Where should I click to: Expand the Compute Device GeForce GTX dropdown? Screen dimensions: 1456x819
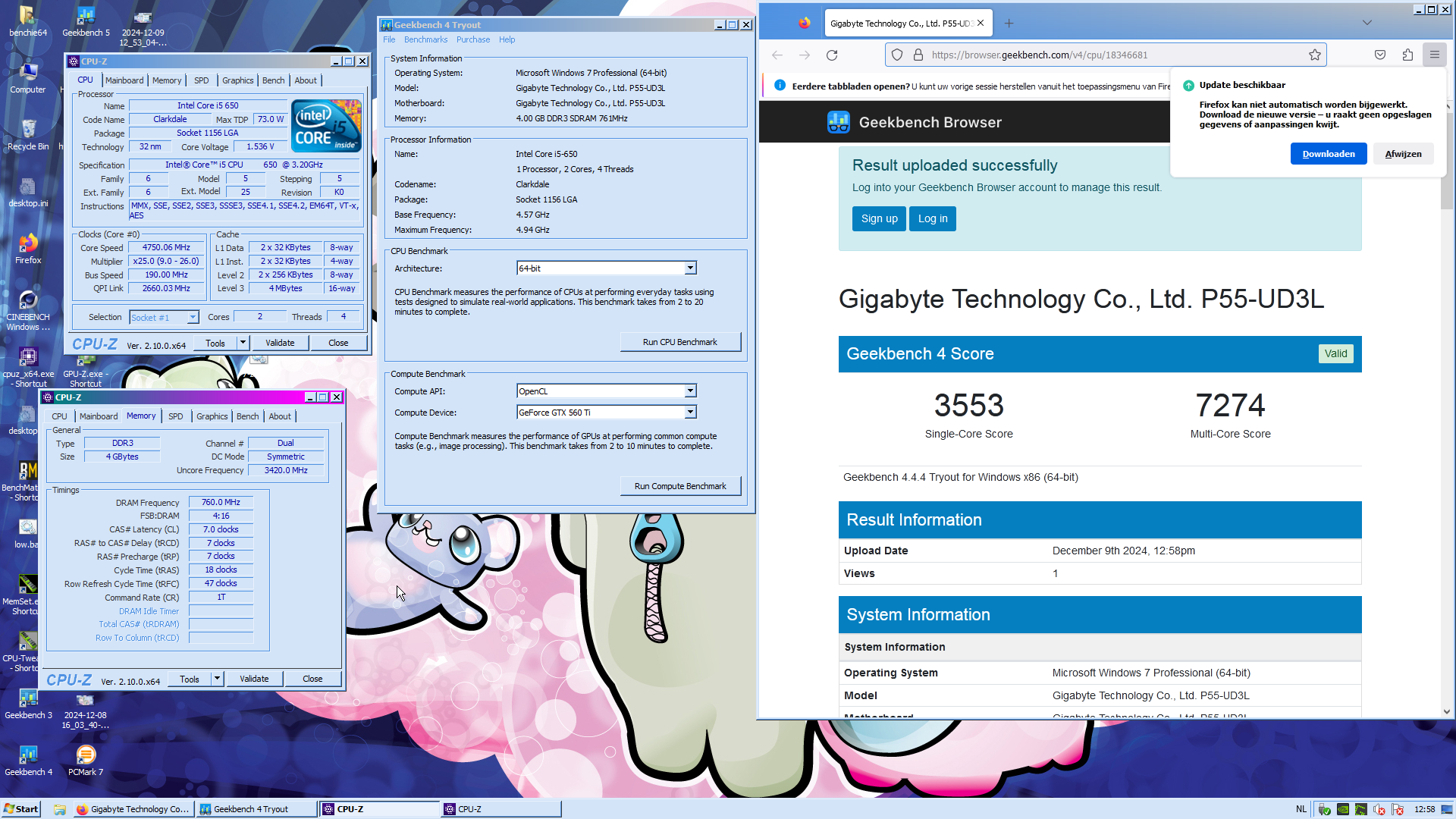pos(690,413)
